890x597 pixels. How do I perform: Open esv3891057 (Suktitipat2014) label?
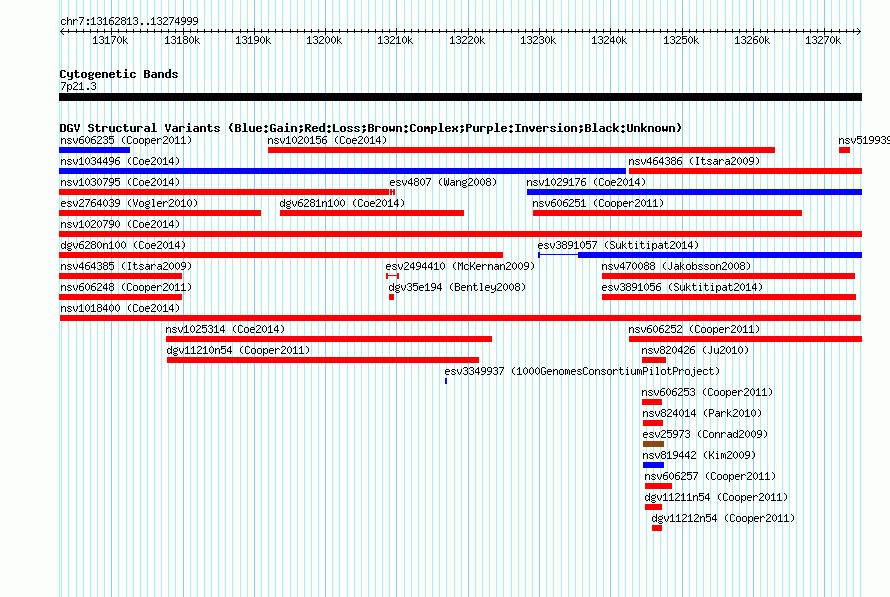[618, 245]
